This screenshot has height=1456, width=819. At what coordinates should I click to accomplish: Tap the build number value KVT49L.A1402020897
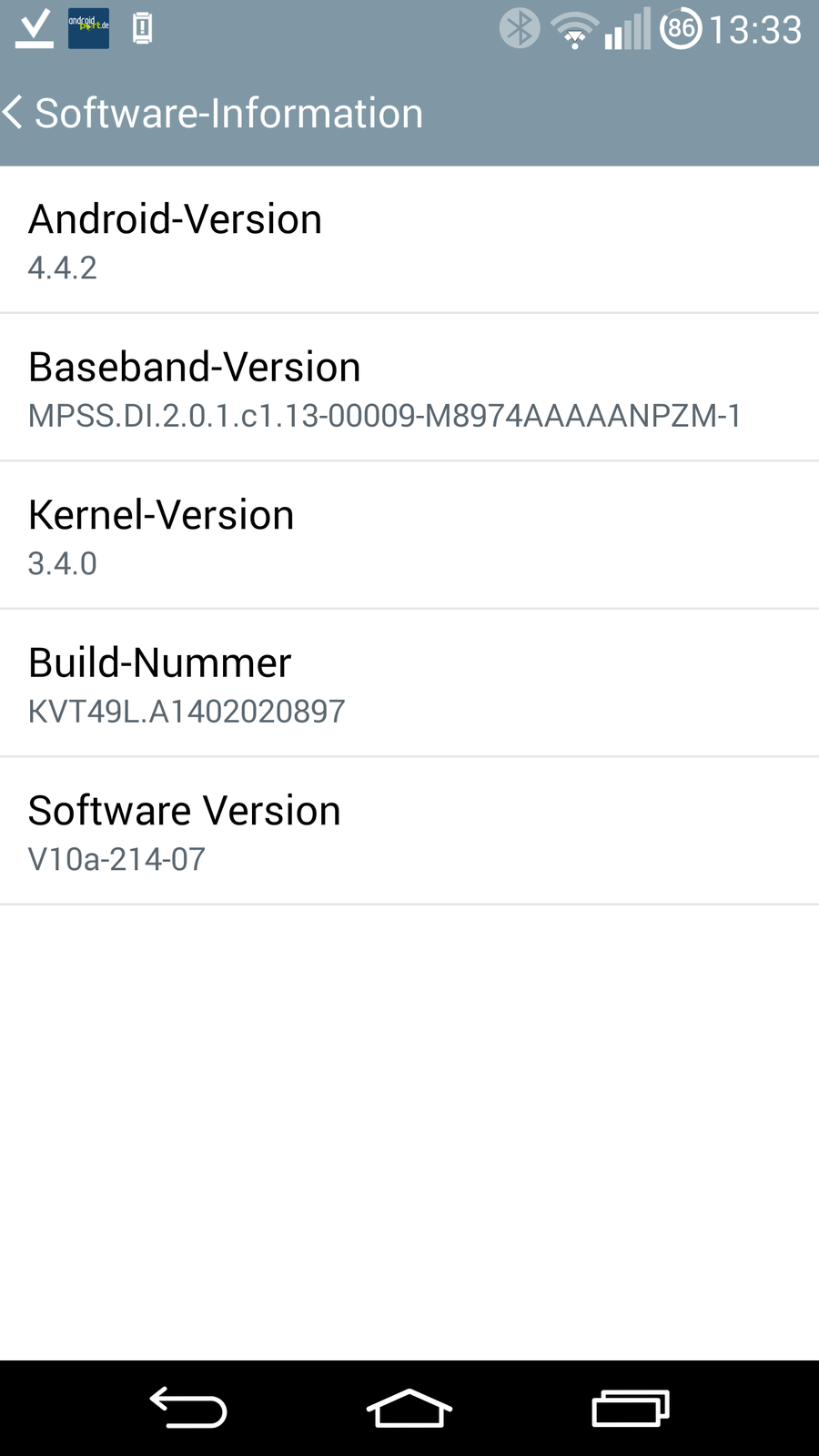187,712
